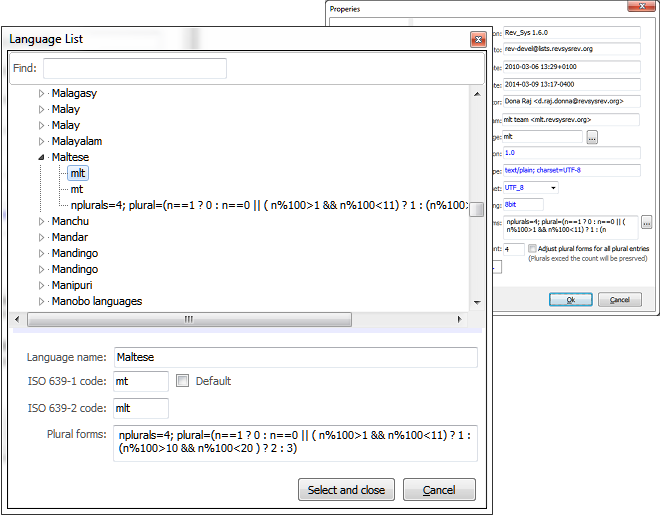
Task: Click Cancel in the Properties window
Action: point(620,300)
